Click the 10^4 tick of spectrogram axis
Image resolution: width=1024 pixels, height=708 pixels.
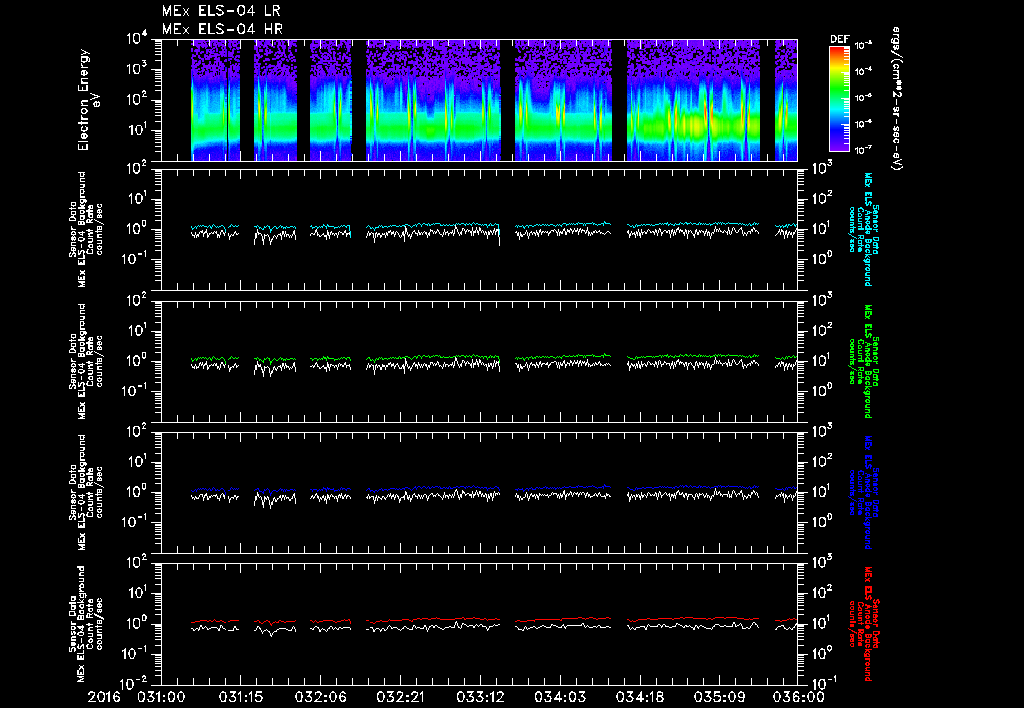pyautogui.click(x=136, y=39)
